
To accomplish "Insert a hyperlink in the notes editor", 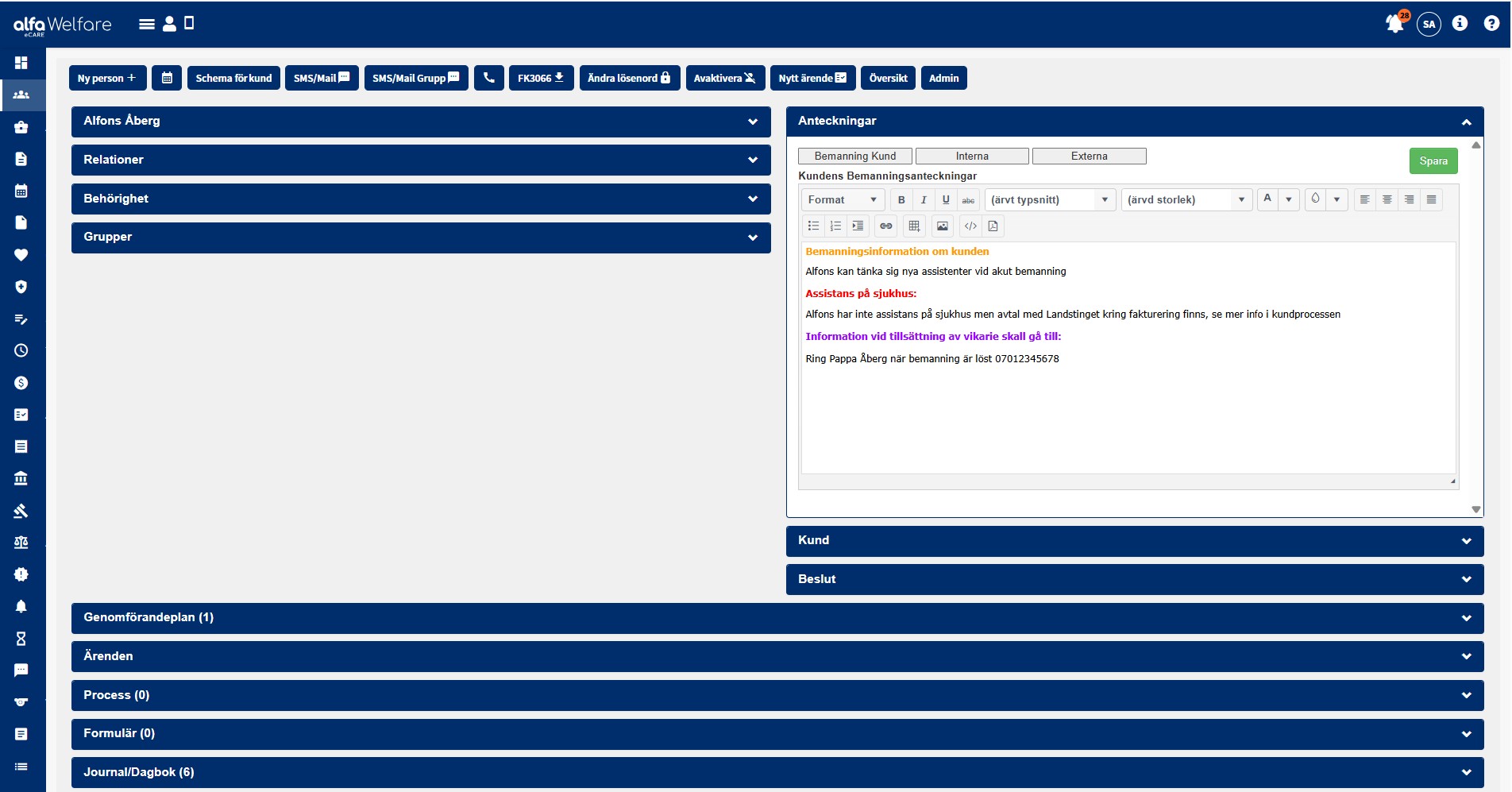I will (x=885, y=226).
